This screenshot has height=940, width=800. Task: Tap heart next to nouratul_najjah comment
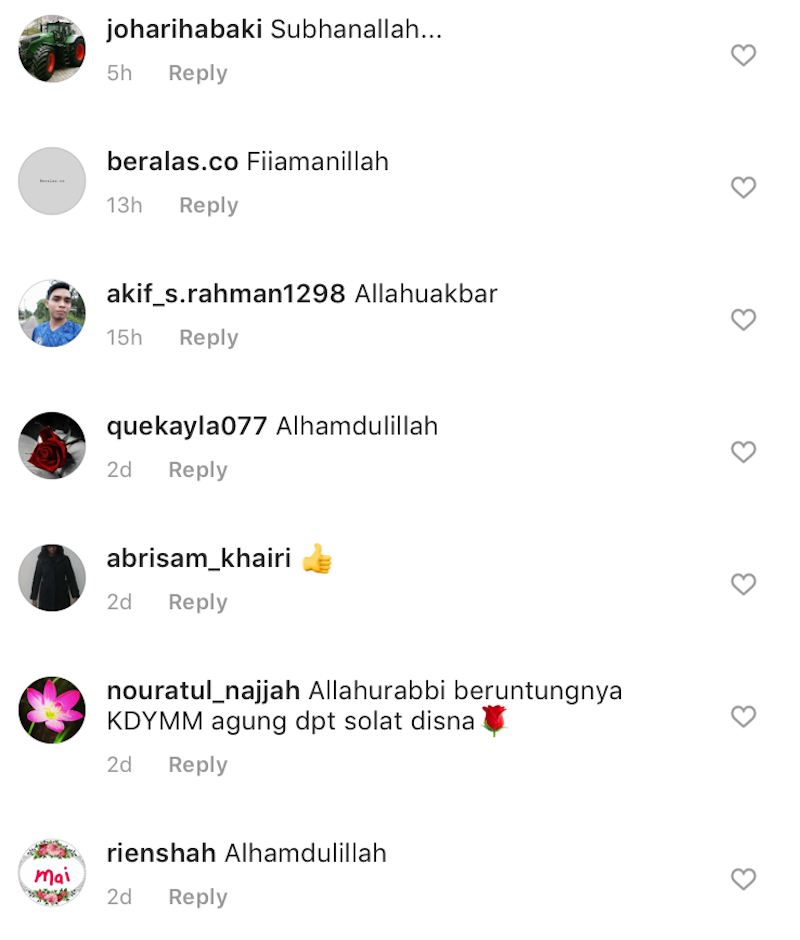[743, 716]
